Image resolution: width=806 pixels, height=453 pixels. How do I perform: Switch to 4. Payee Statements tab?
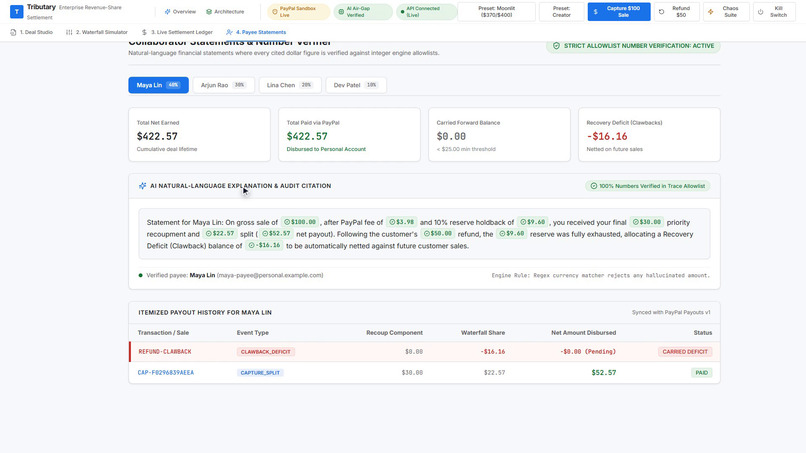[256, 32]
